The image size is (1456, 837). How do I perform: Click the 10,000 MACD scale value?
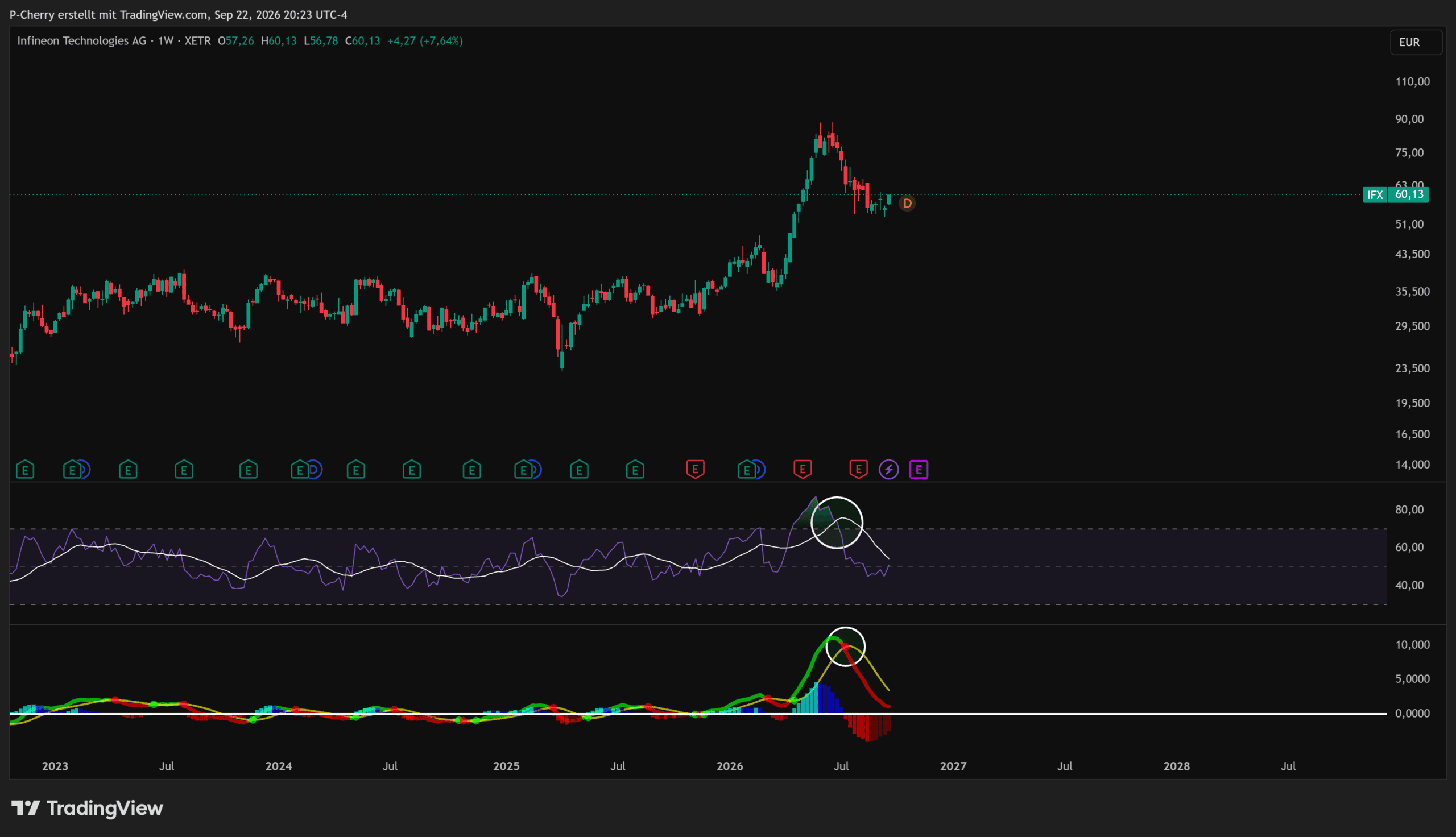tap(1412, 644)
